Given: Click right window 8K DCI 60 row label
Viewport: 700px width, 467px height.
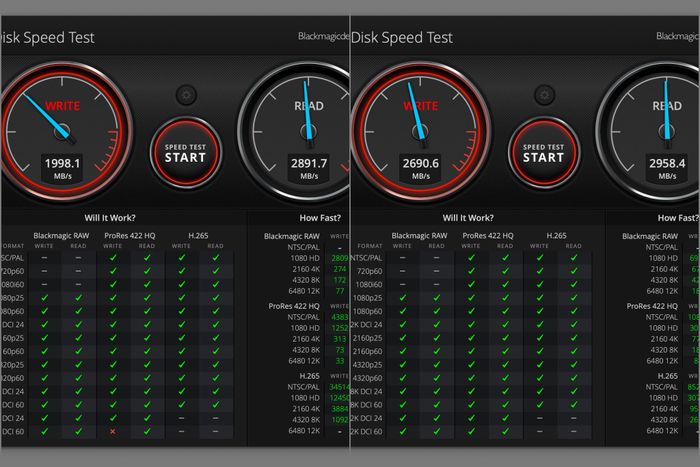Looking at the screenshot, I should (367, 405).
